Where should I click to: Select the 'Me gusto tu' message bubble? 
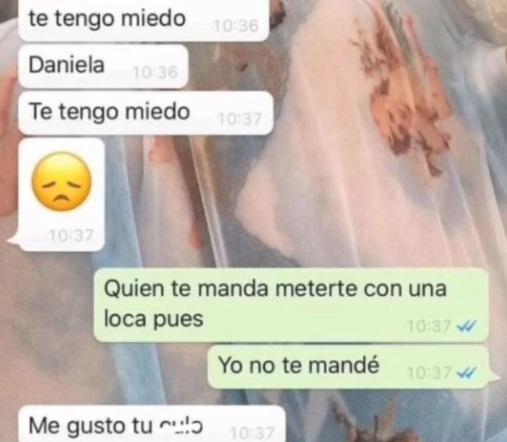click(x=152, y=424)
